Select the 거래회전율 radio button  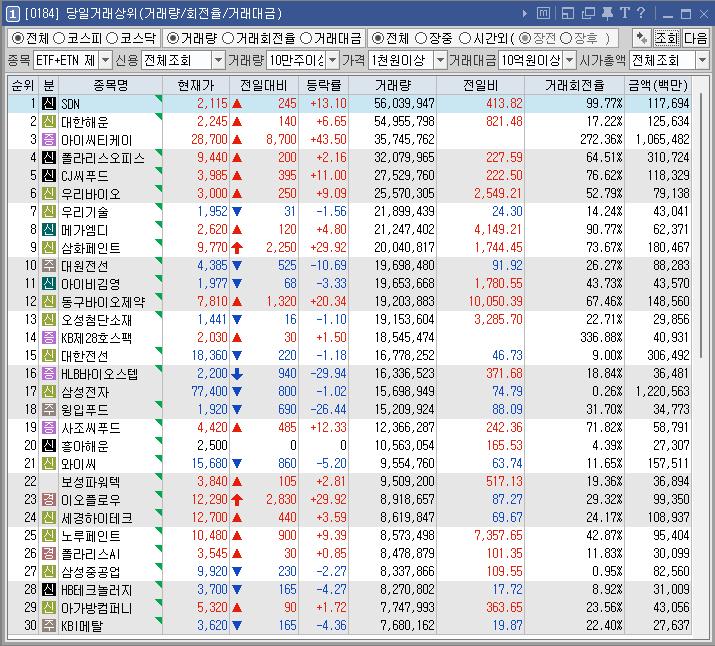[228, 38]
